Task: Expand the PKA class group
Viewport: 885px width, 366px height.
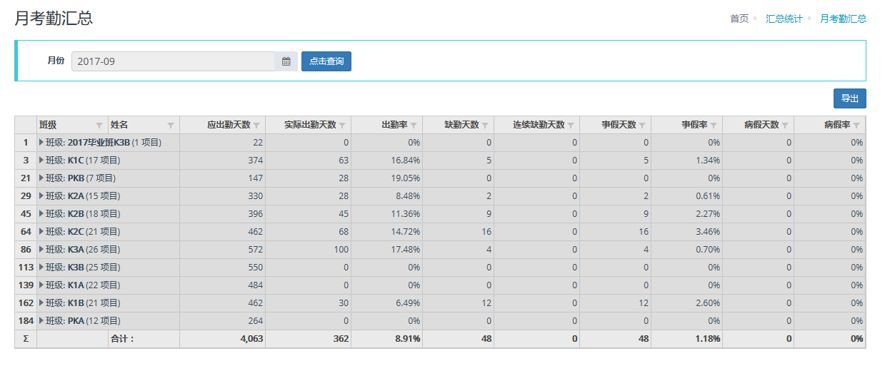Action: click(x=41, y=321)
